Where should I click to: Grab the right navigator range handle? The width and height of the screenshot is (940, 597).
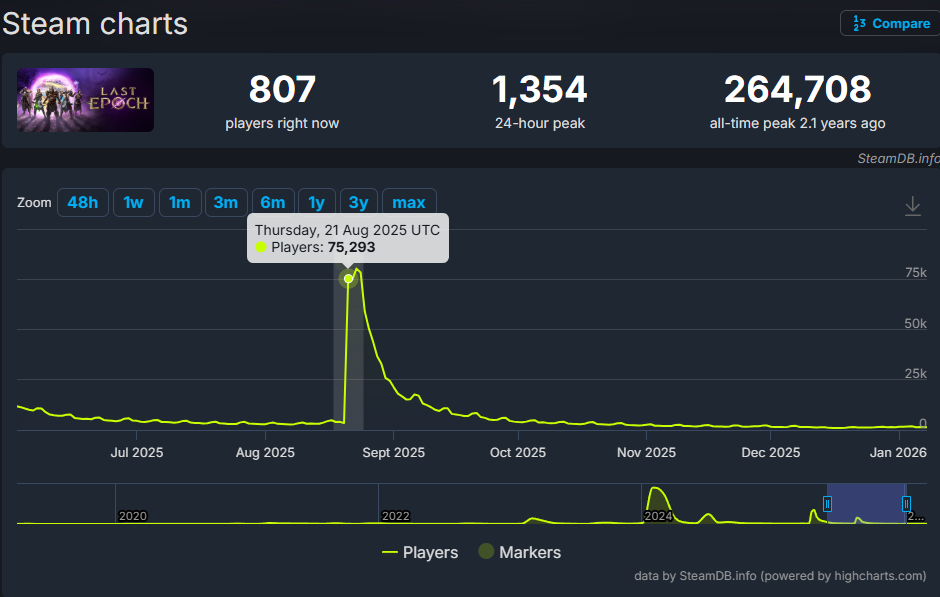point(906,503)
